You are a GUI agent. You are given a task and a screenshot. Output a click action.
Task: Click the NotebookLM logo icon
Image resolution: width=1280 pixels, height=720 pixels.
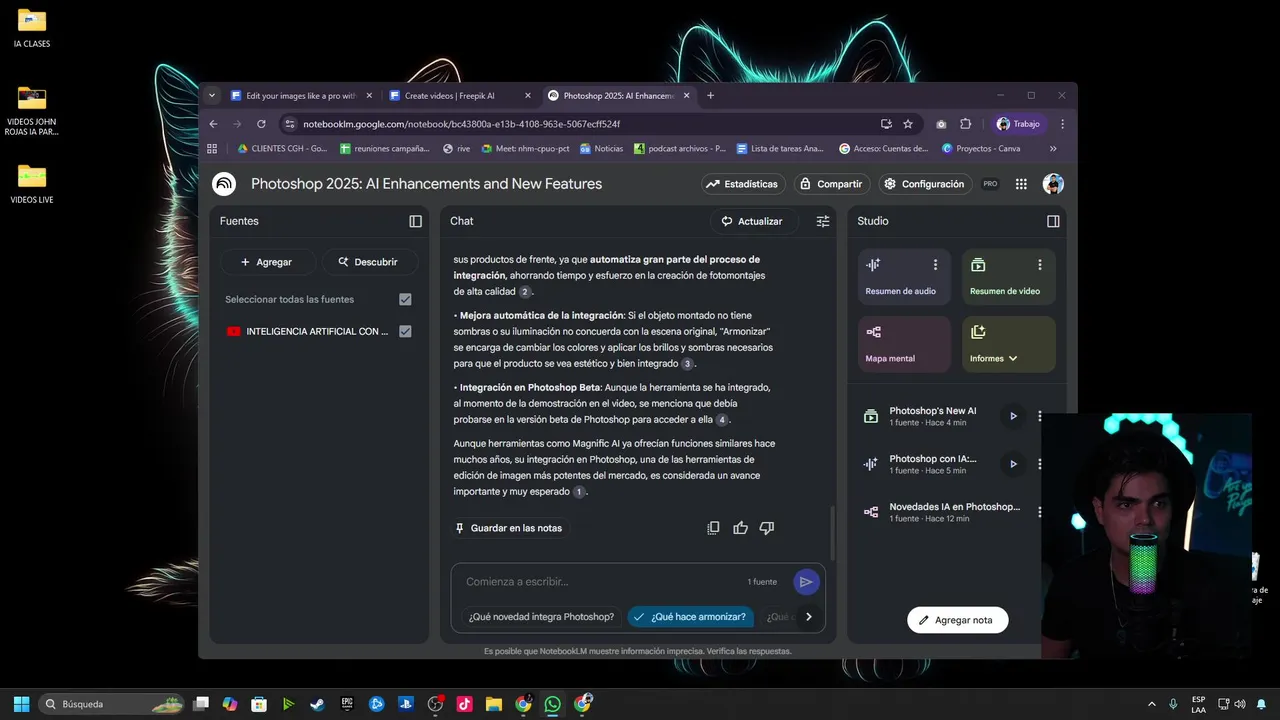[x=224, y=184]
